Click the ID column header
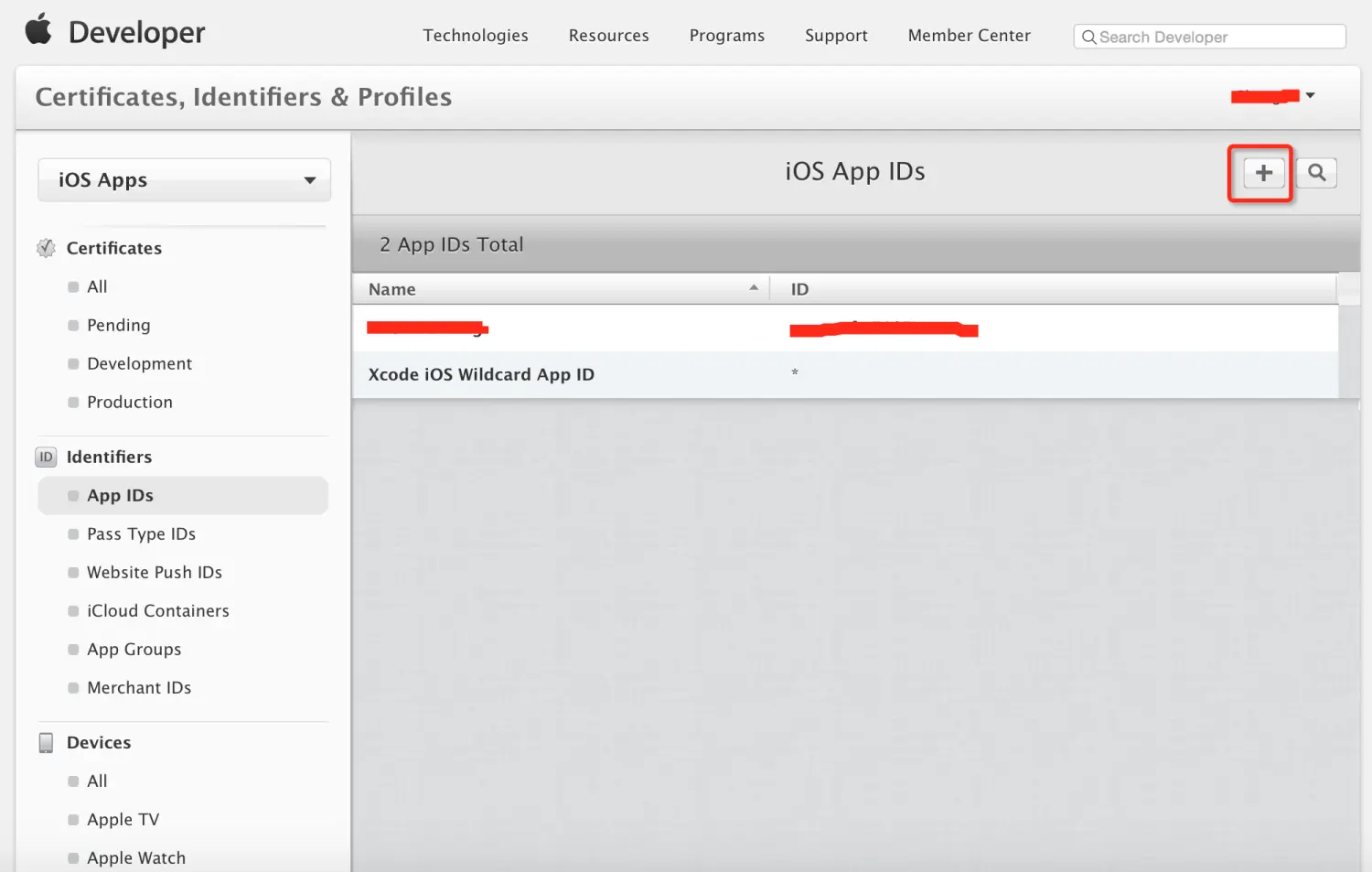Image resolution: width=1372 pixels, height=872 pixels. [1053, 289]
